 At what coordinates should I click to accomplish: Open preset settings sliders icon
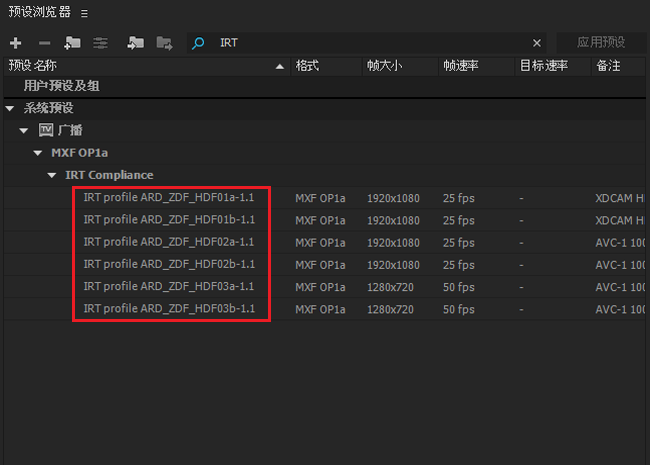[100, 43]
